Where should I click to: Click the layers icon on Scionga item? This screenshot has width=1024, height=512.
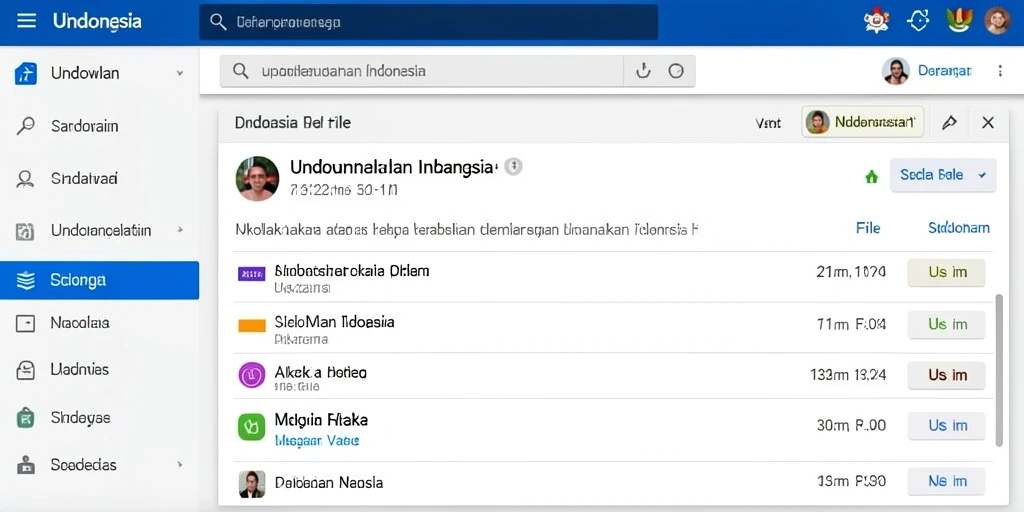pos(25,281)
